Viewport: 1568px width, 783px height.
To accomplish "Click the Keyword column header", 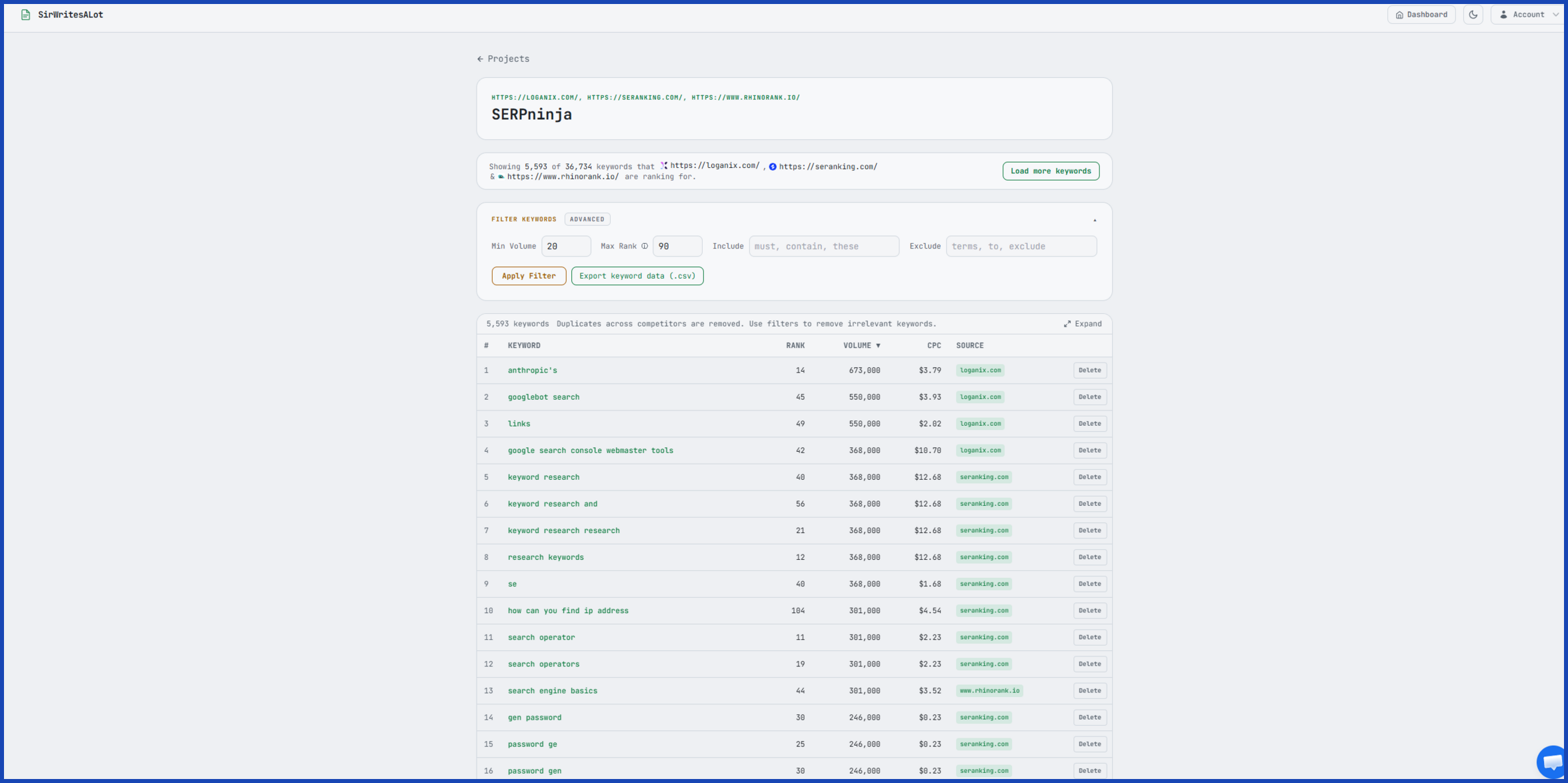I will point(524,346).
